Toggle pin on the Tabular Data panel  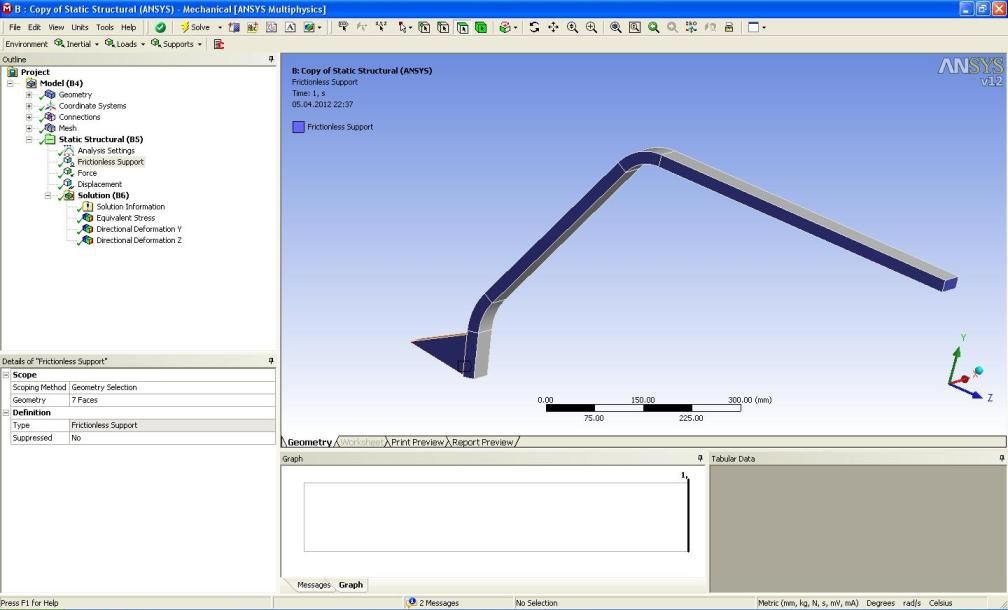[x=1002, y=458]
